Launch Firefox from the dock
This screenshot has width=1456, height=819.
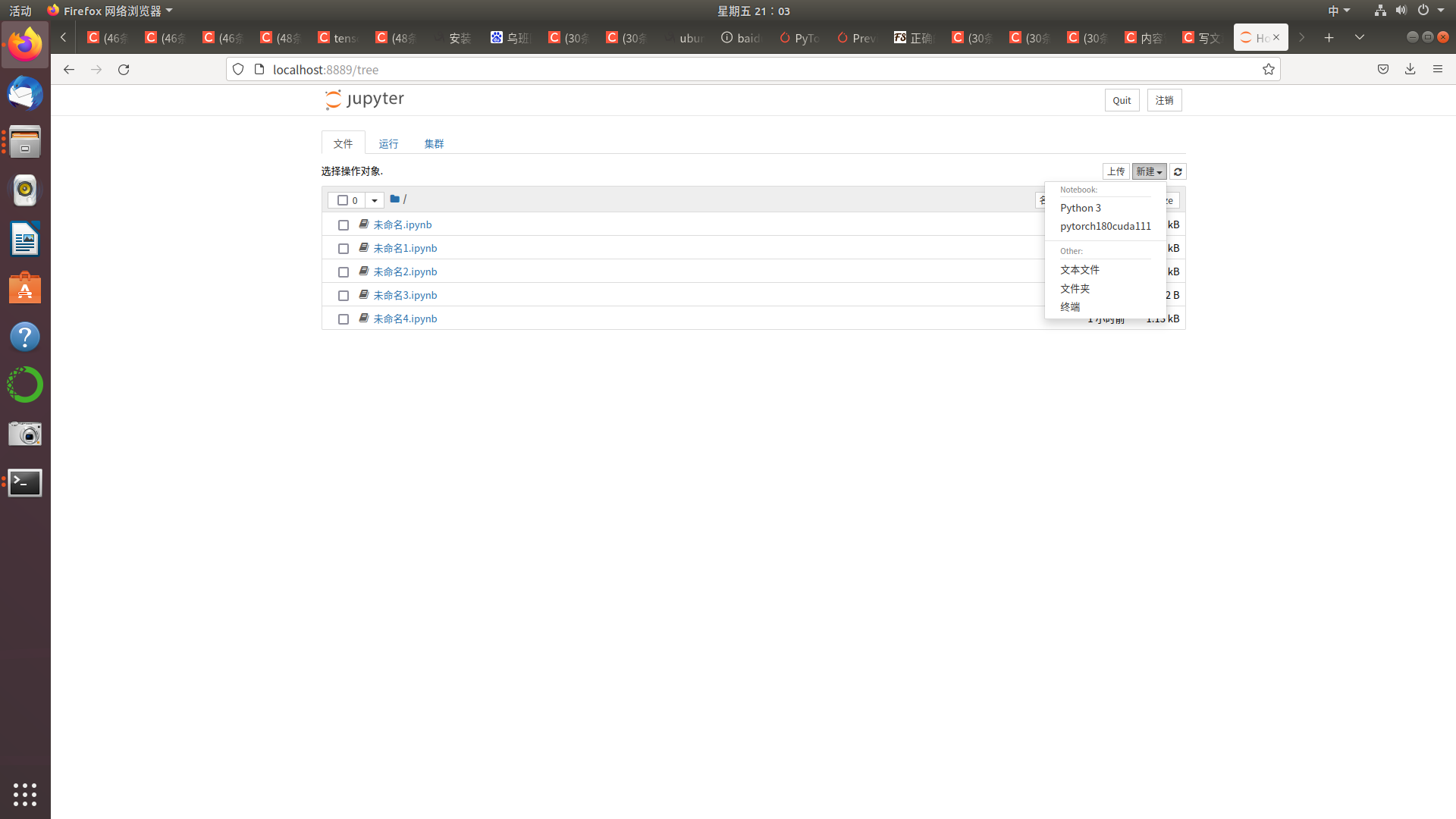point(25,45)
